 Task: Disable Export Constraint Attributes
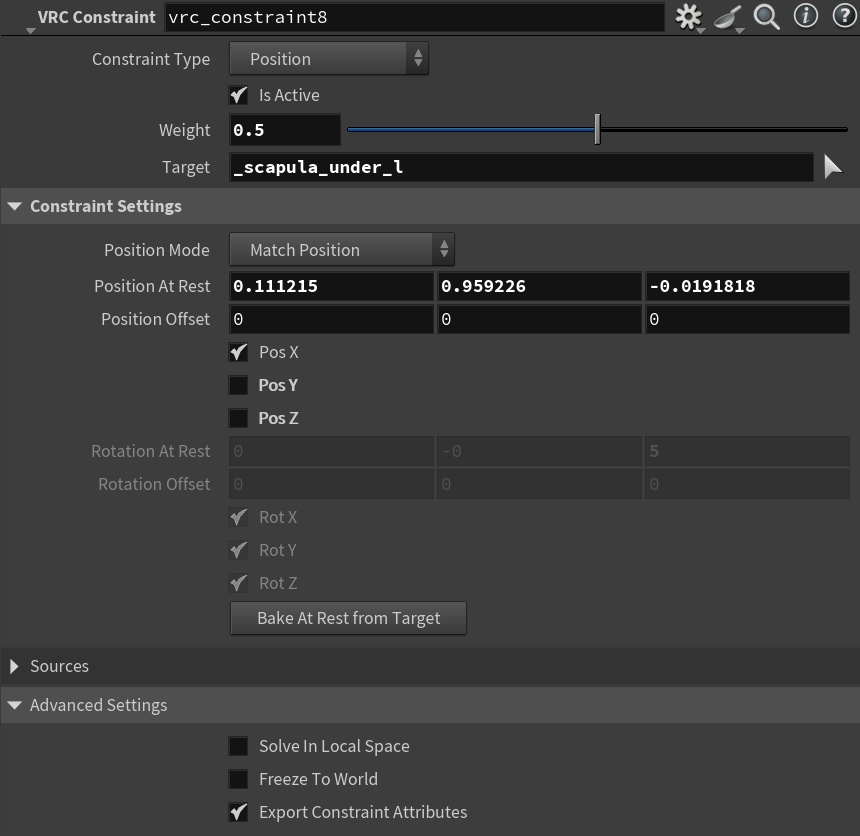click(x=238, y=812)
